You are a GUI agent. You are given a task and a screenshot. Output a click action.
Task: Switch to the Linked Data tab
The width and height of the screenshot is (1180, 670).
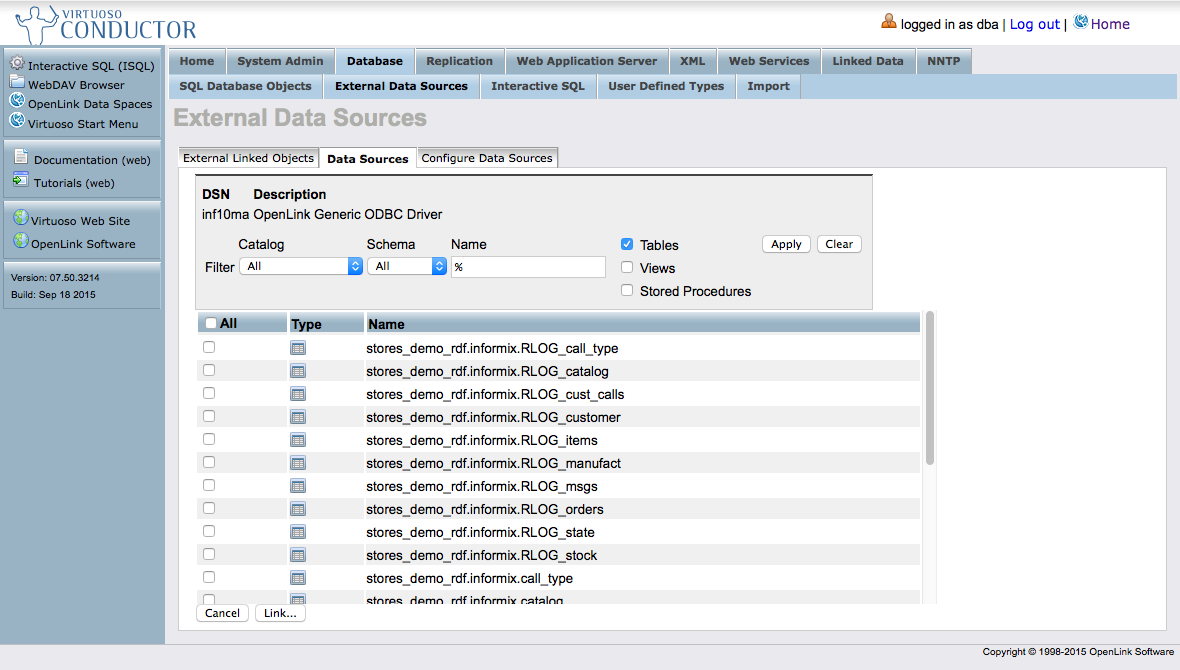pos(867,61)
